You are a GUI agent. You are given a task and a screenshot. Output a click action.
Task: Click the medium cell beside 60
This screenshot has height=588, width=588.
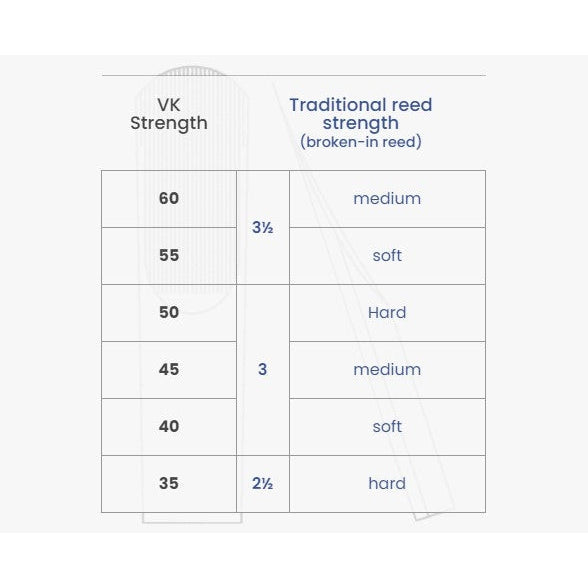[387, 199]
